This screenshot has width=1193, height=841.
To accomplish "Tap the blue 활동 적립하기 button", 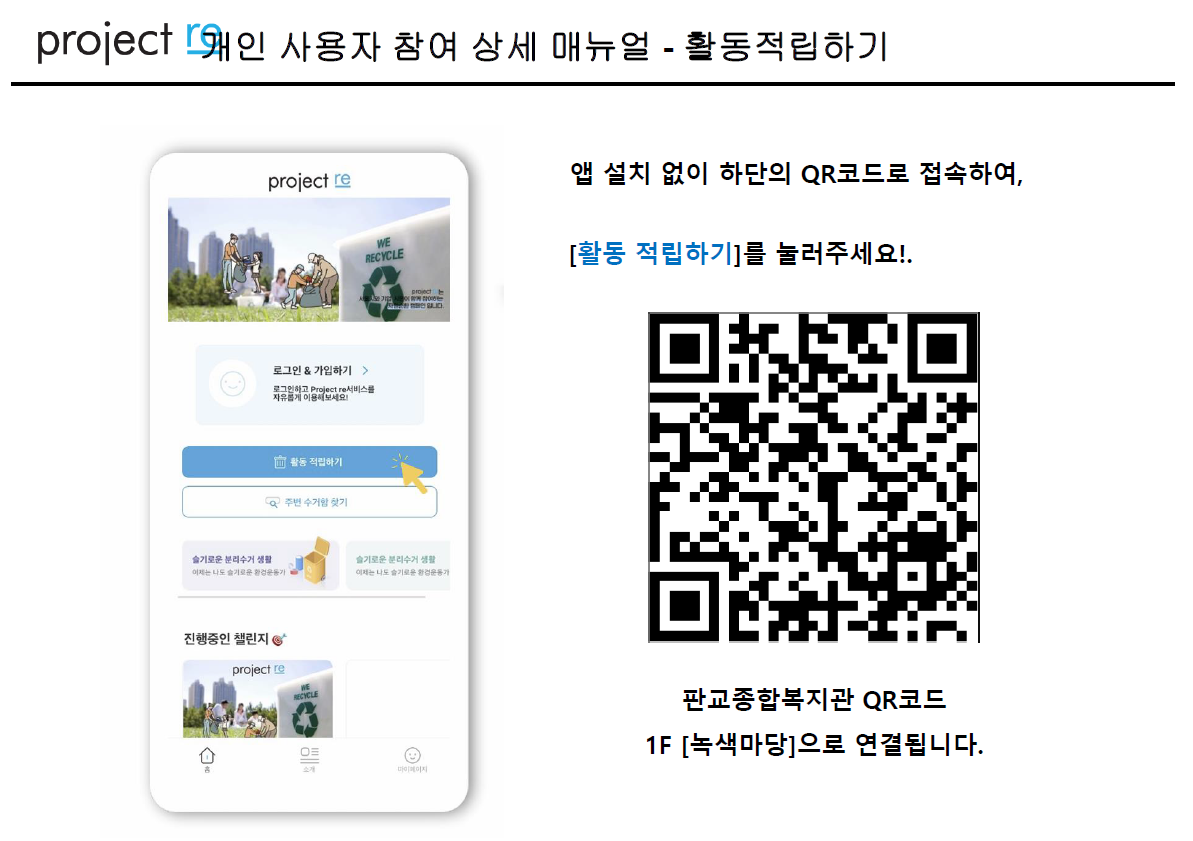I will [309, 462].
